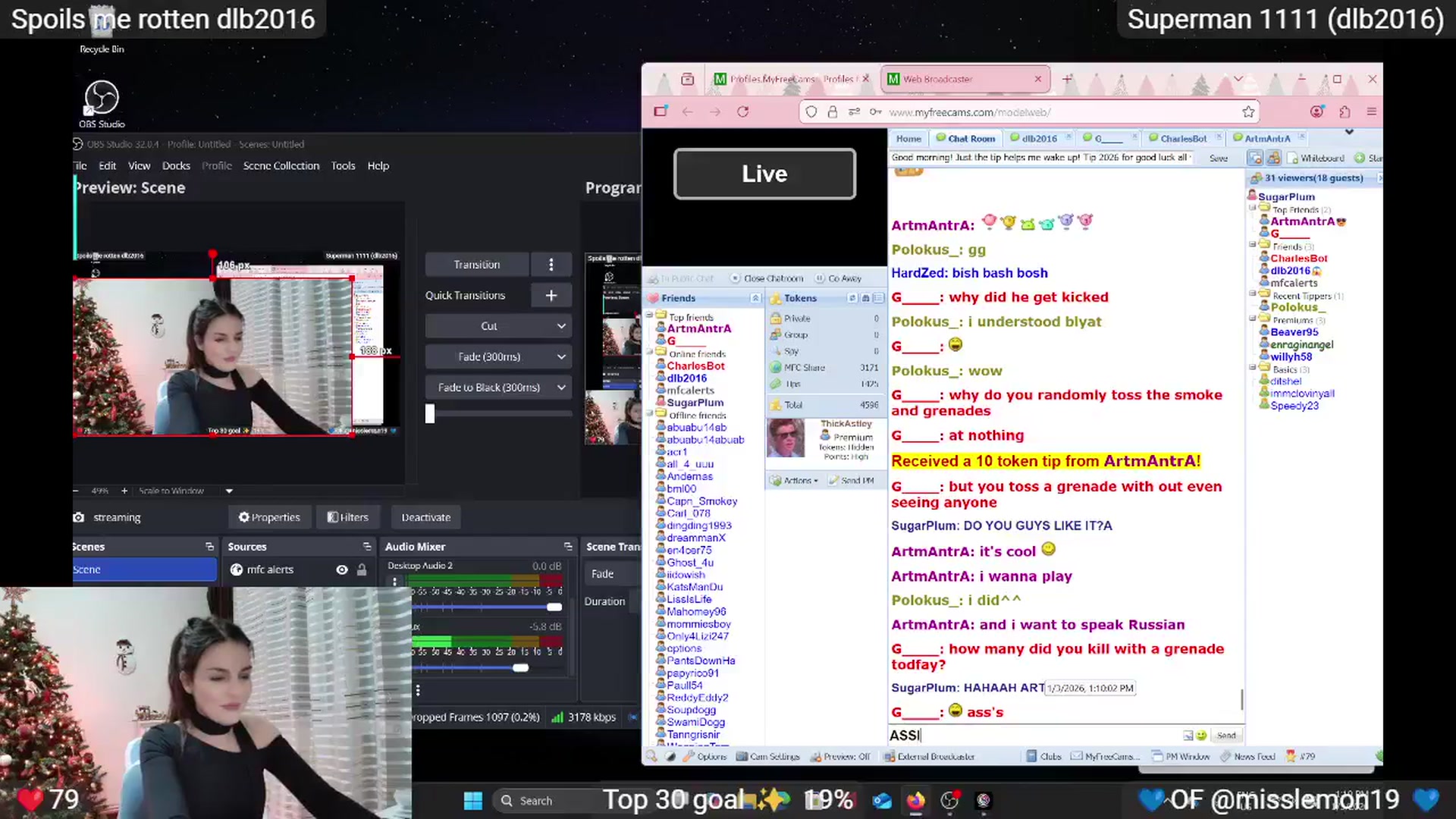
Task: Click the Send button in chat
Action: click(x=1226, y=736)
